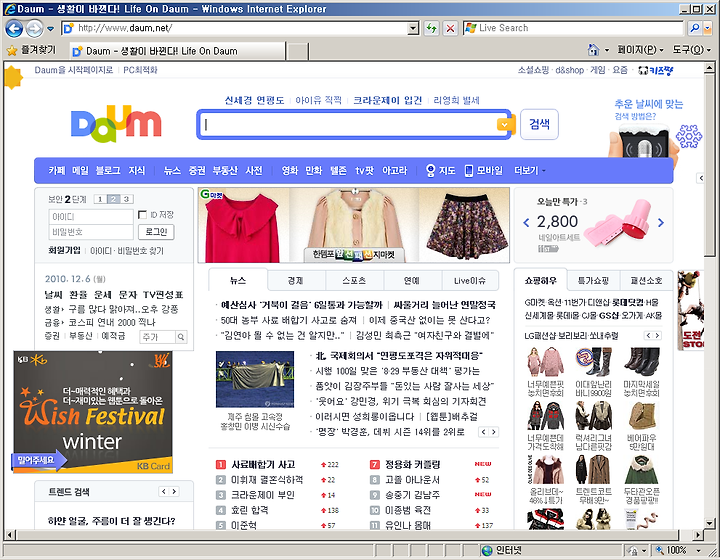
Task: Click the vertical scrollbar down arrow
Action: pyautogui.click(x=709, y=523)
